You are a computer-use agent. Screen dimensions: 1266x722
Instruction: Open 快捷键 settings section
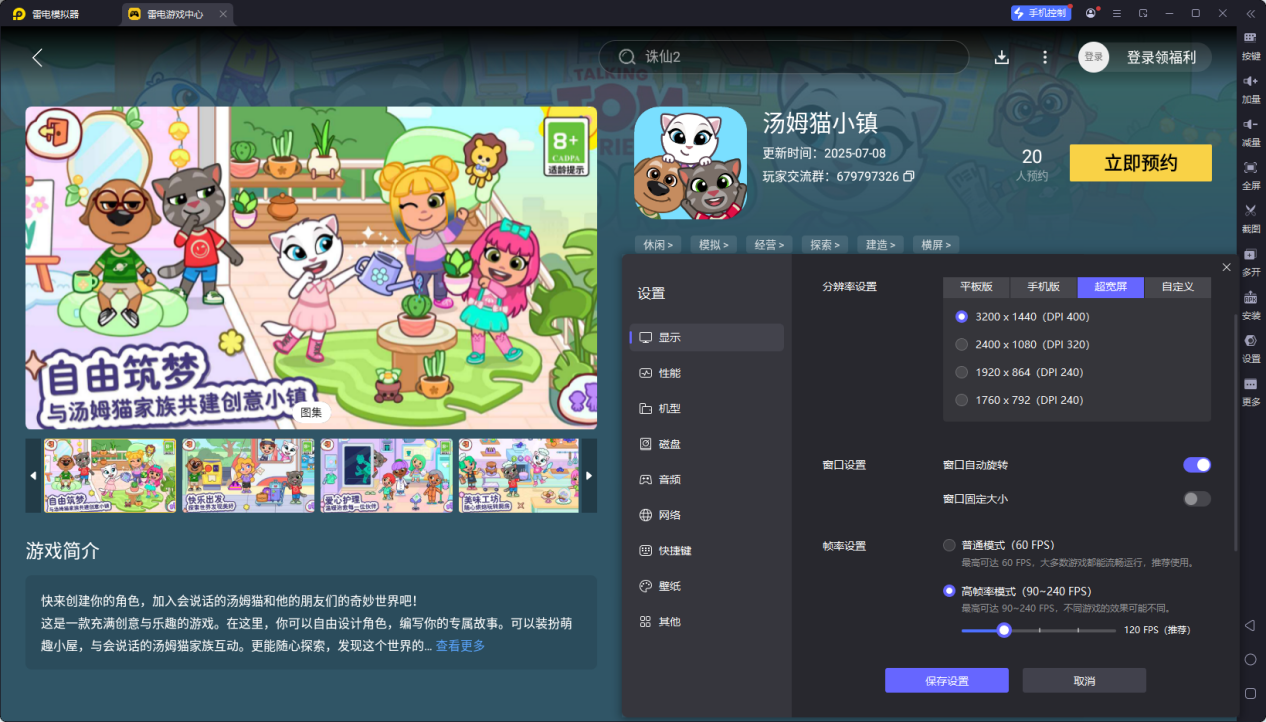tap(706, 551)
